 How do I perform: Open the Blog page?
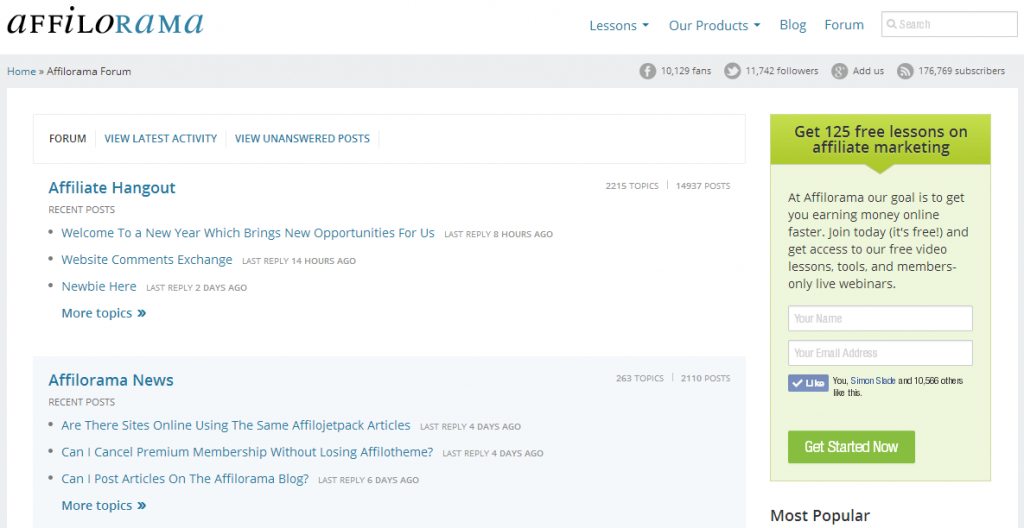793,25
